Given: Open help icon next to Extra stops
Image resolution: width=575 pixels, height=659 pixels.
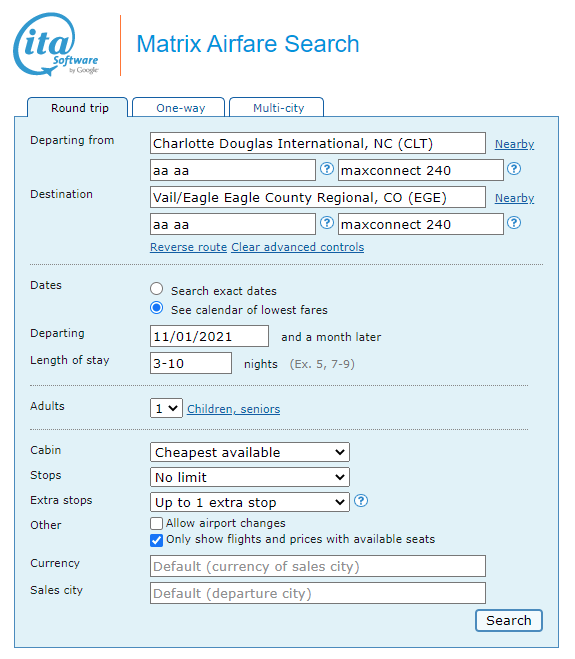Looking at the screenshot, I should coord(361,501).
